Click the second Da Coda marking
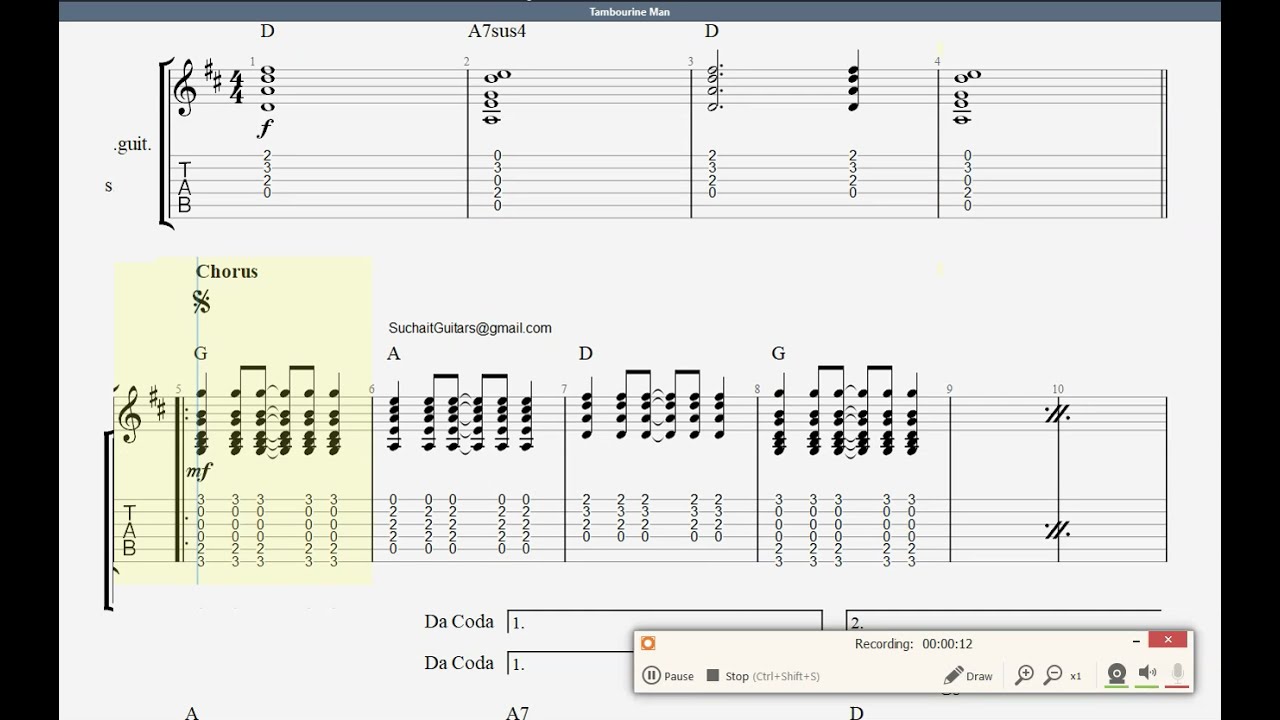This screenshot has width=1280, height=720. (x=459, y=662)
